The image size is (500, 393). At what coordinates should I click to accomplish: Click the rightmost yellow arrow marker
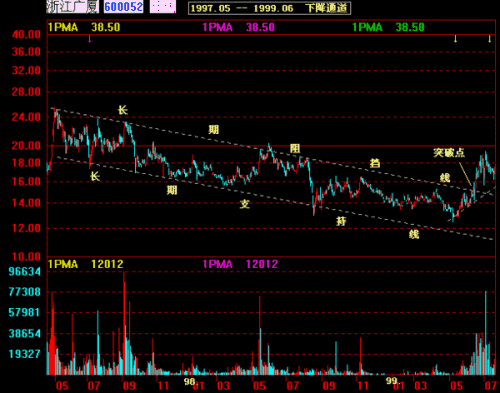click(489, 39)
